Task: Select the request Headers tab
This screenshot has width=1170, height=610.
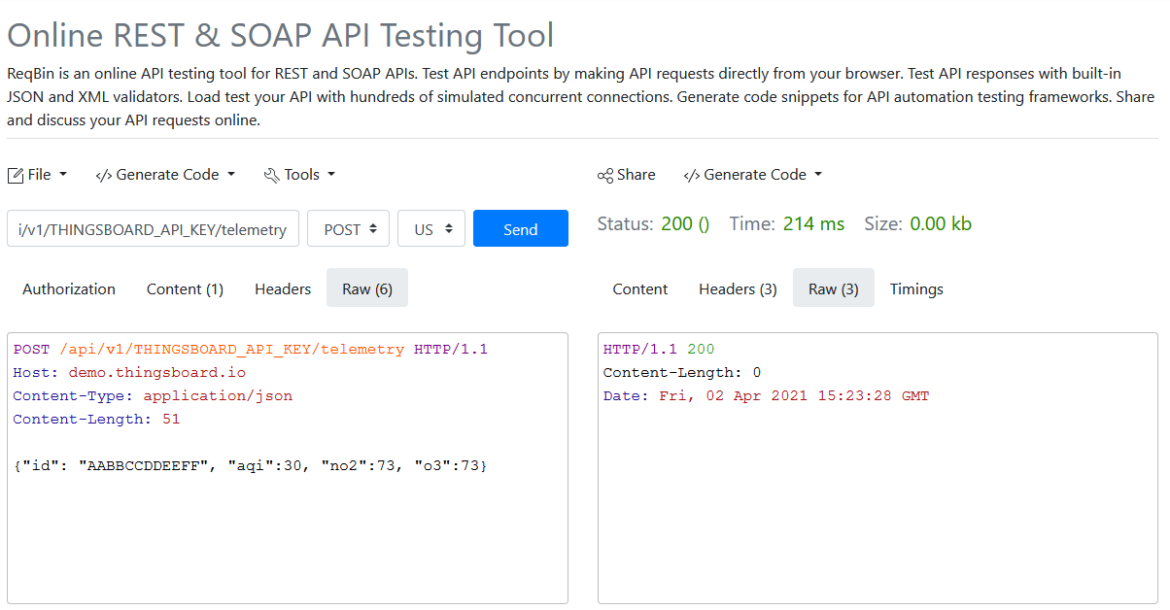Action: pos(283,289)
